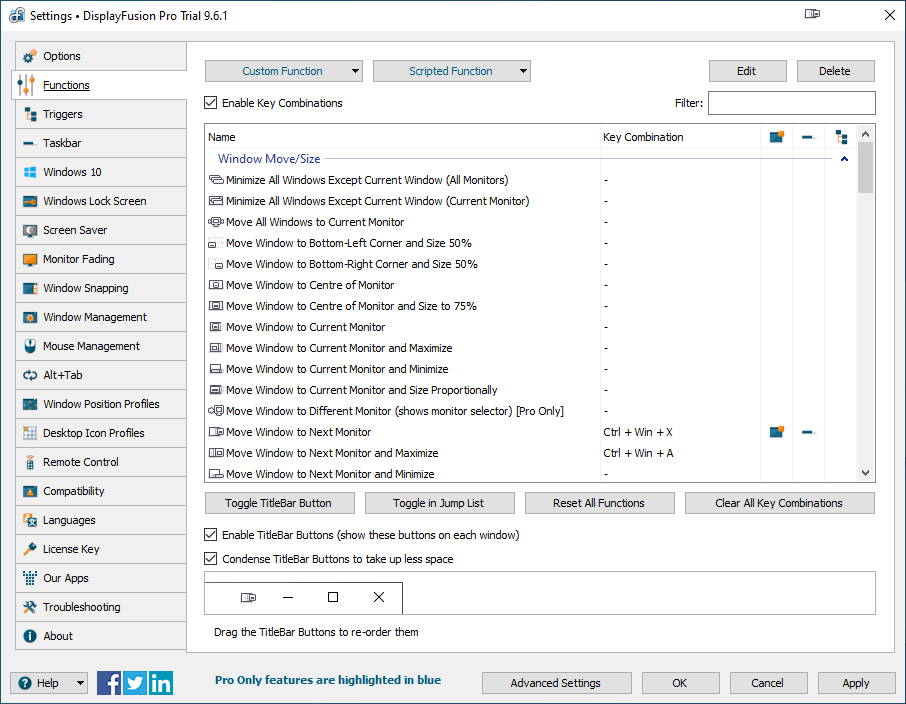The width and height of the screenshot is (906, 704).
Task: Click the Edit button
Action: tap(748, 71)
